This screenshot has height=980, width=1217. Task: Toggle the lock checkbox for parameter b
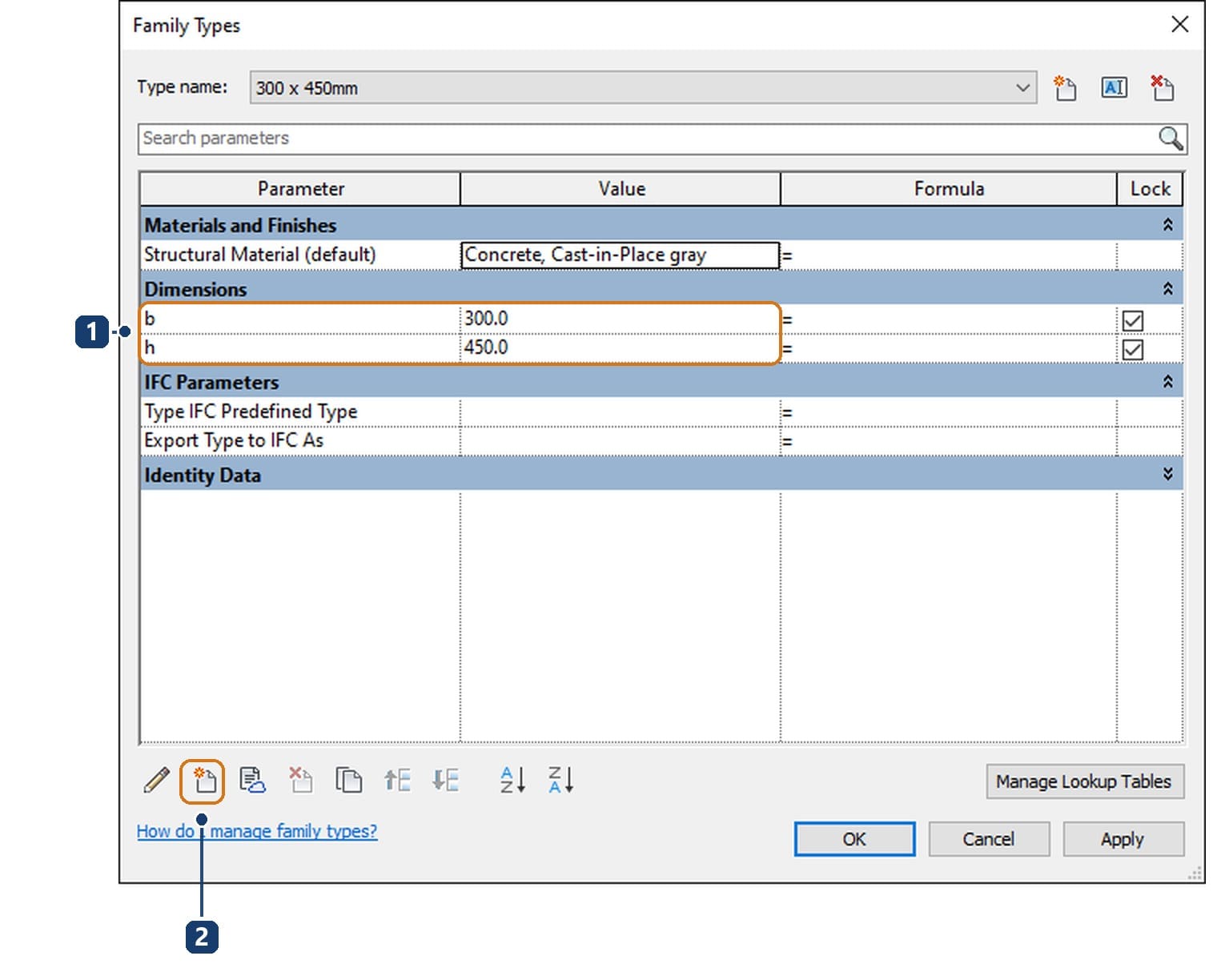pos(1132,320)
